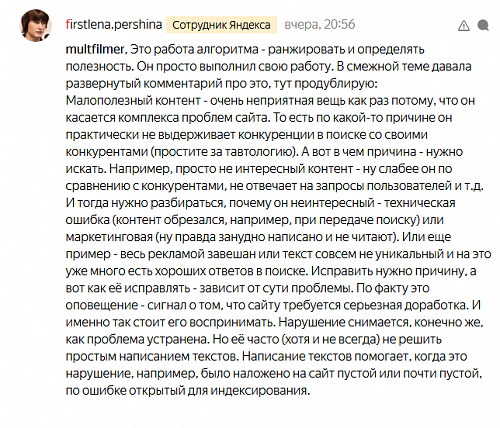This screenshot has width=500, height=428.
Task: Click the speech bubble reply icon
Action: coord(483,25)
